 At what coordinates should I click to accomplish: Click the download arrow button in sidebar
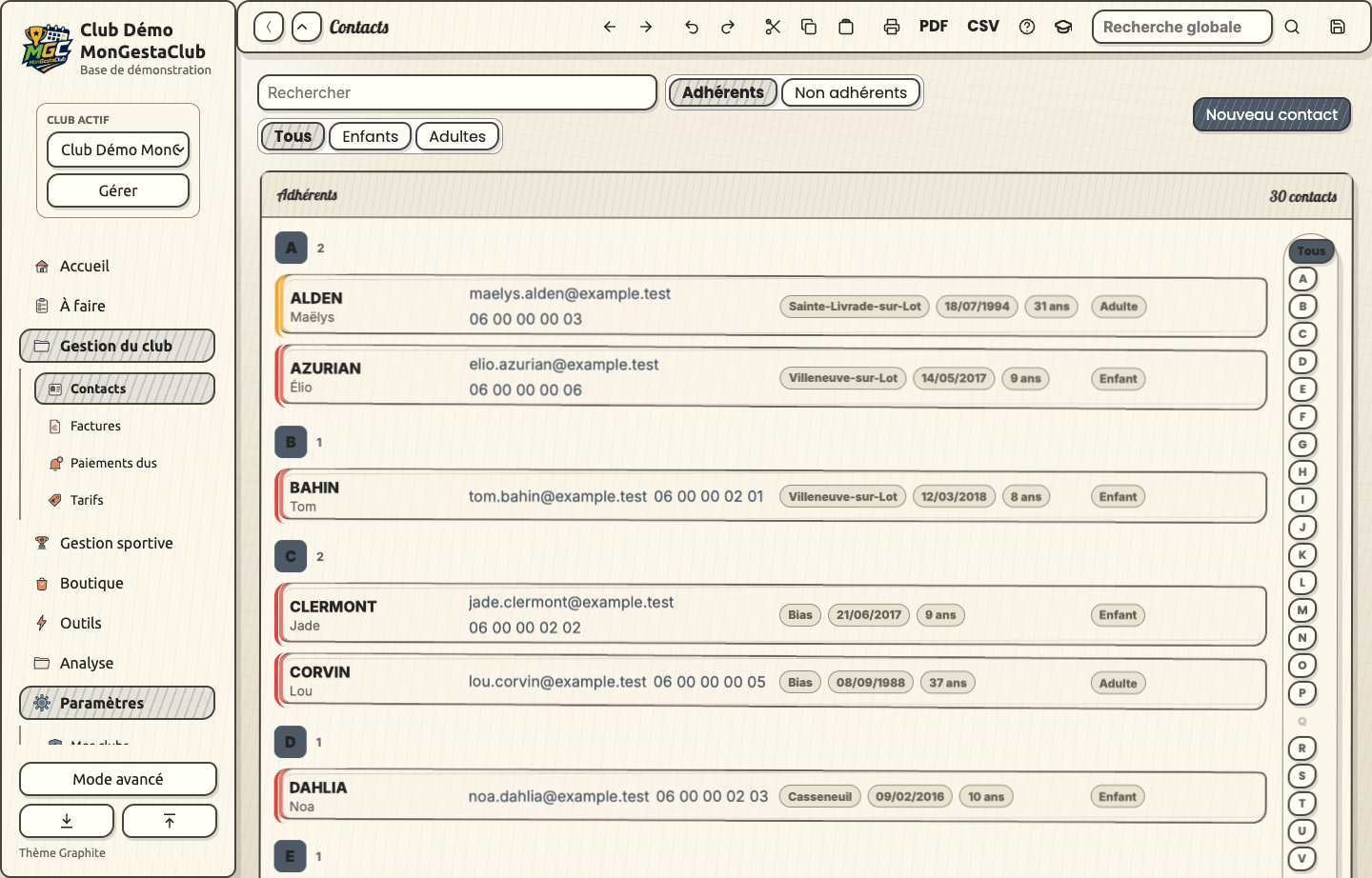pos(67,821)
